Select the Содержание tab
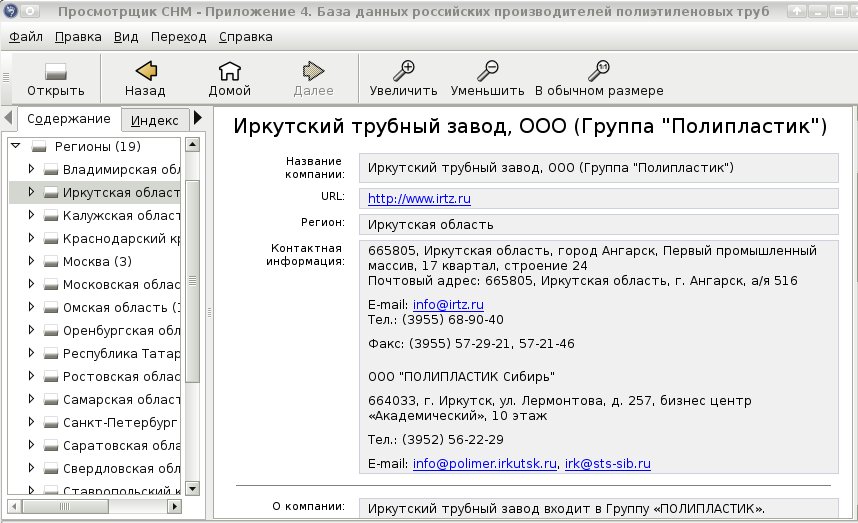 point(68,119)
